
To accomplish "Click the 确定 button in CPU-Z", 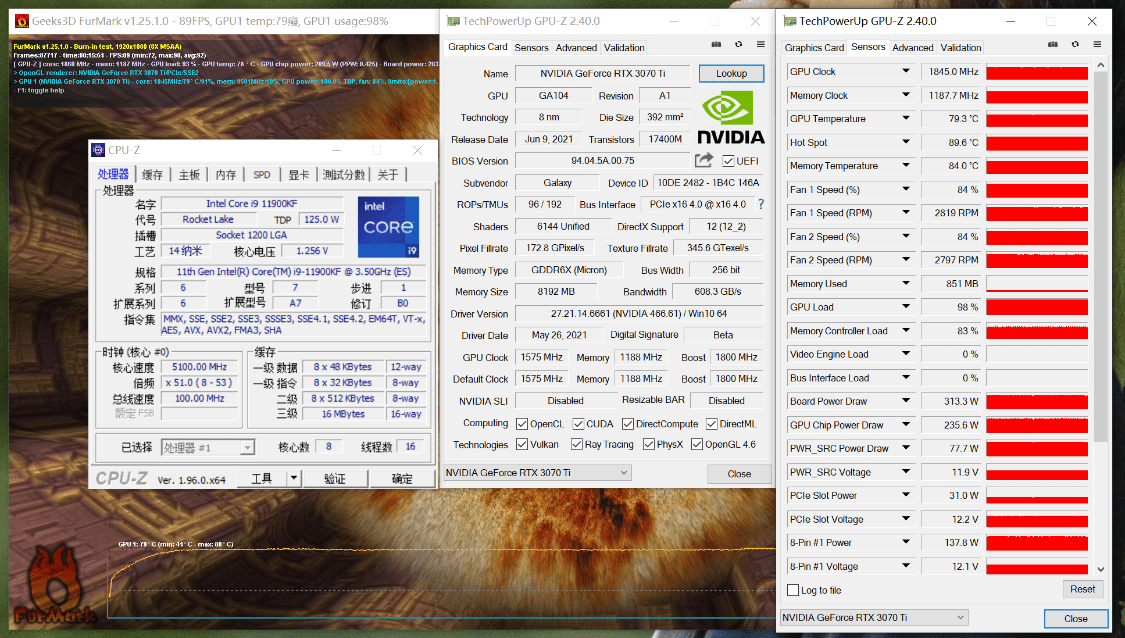I will point(402,479).
